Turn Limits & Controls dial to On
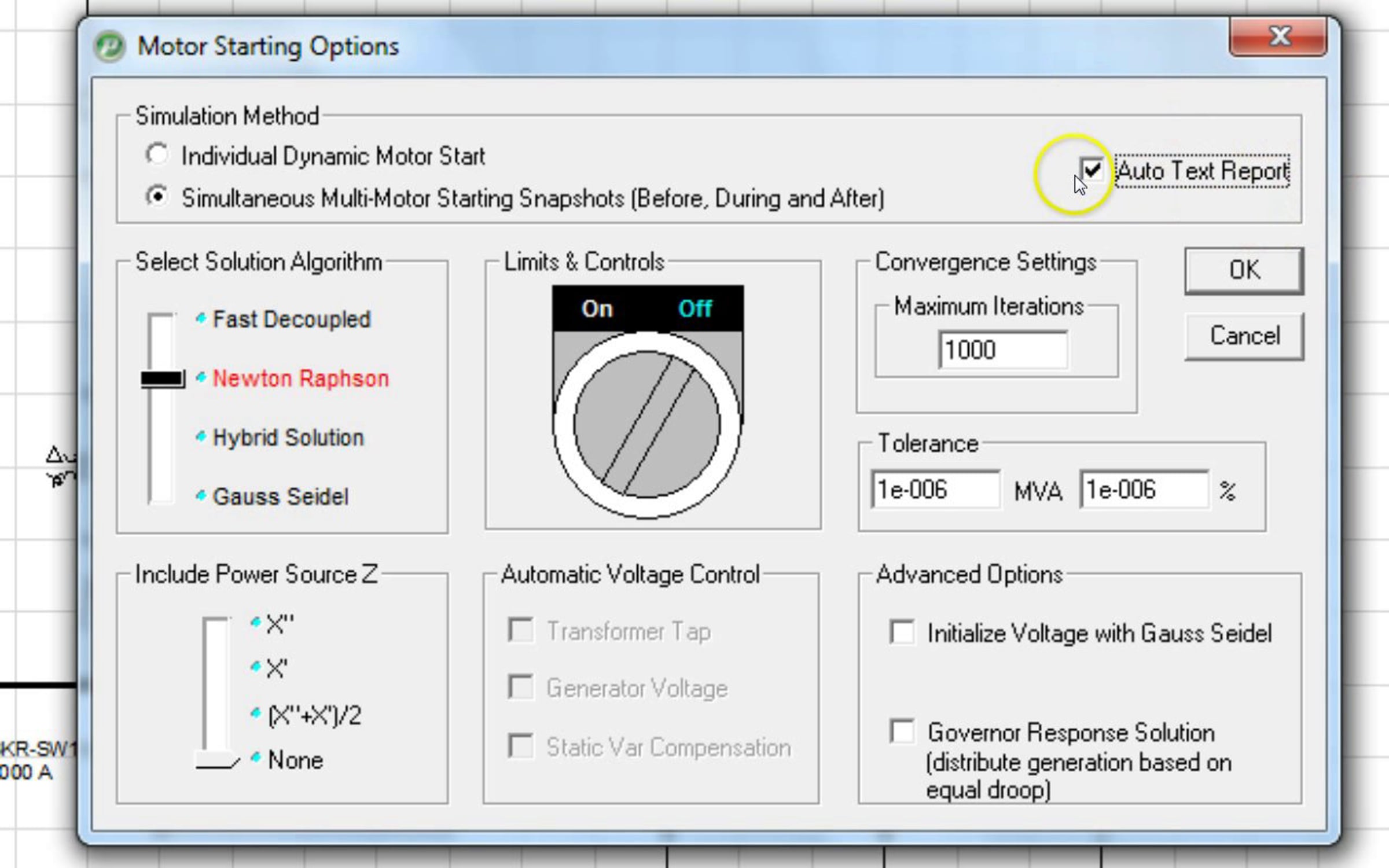 [x=597, y=308]
